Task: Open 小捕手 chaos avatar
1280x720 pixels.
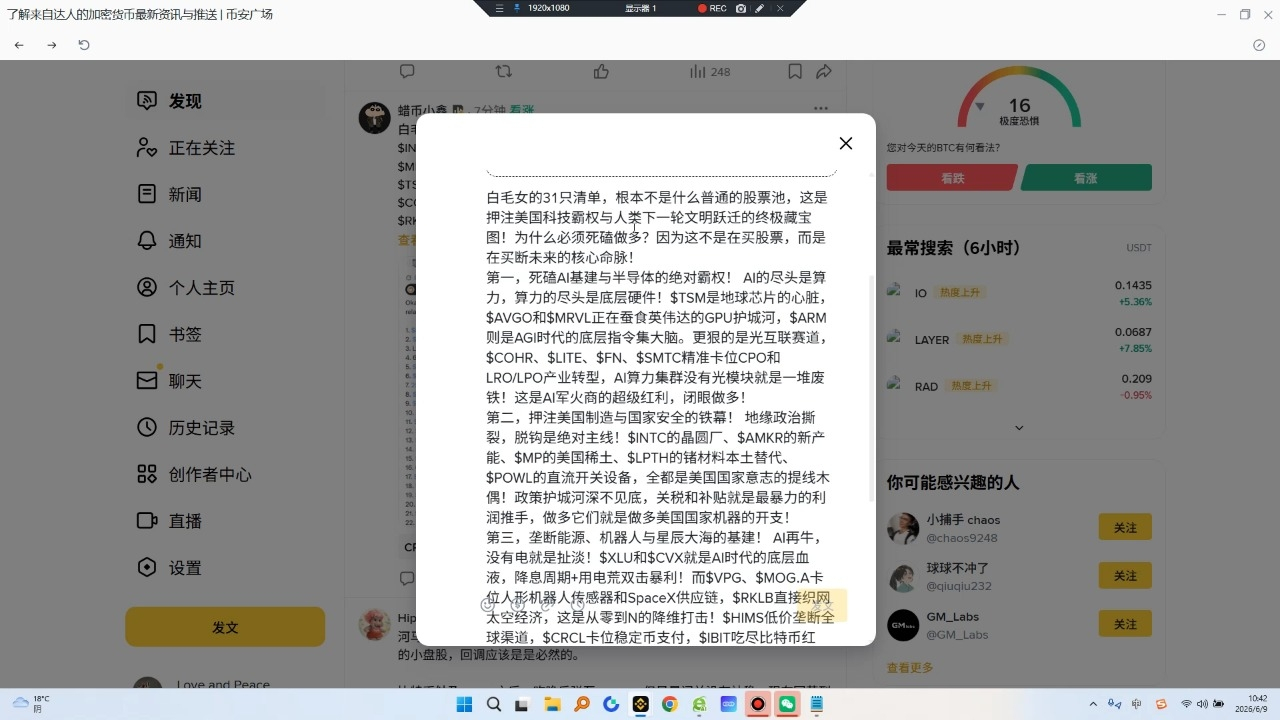Action: pos(903,528)
